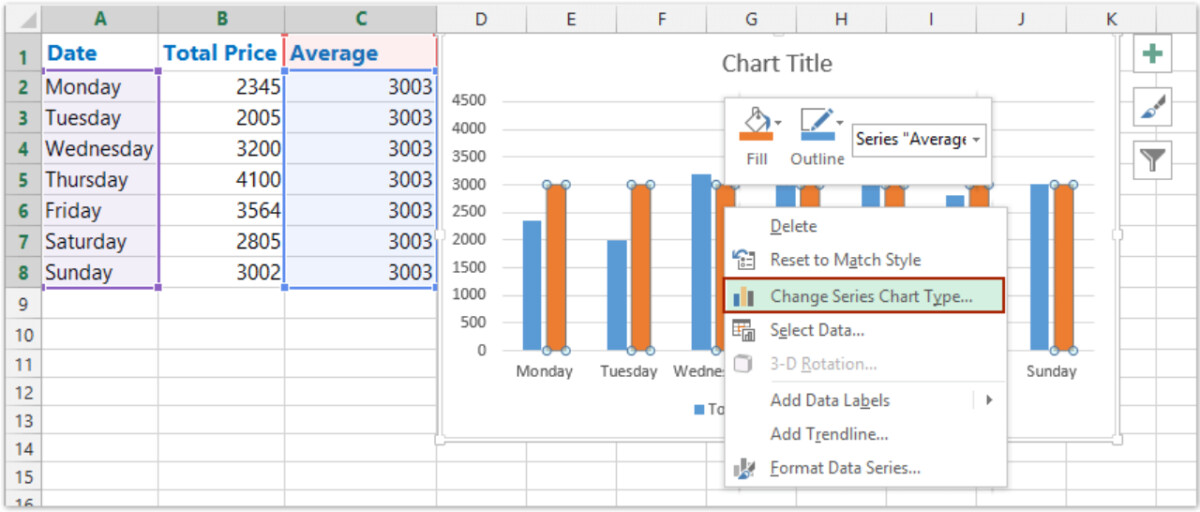The image size is (1200, 512).
Task: Expand the Add Data Labels submenu arrow
Action: click(988, 400)
